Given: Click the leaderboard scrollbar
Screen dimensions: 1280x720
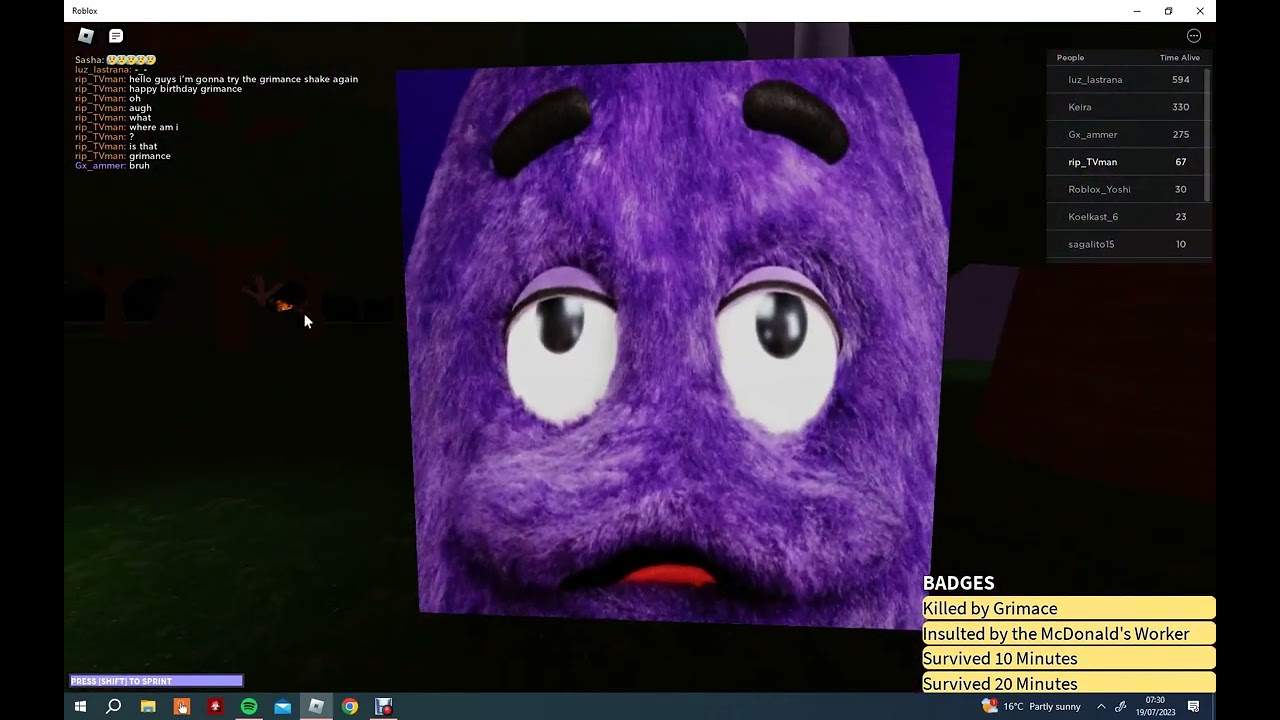Looking at the screenshot, I should (1208, 135).
